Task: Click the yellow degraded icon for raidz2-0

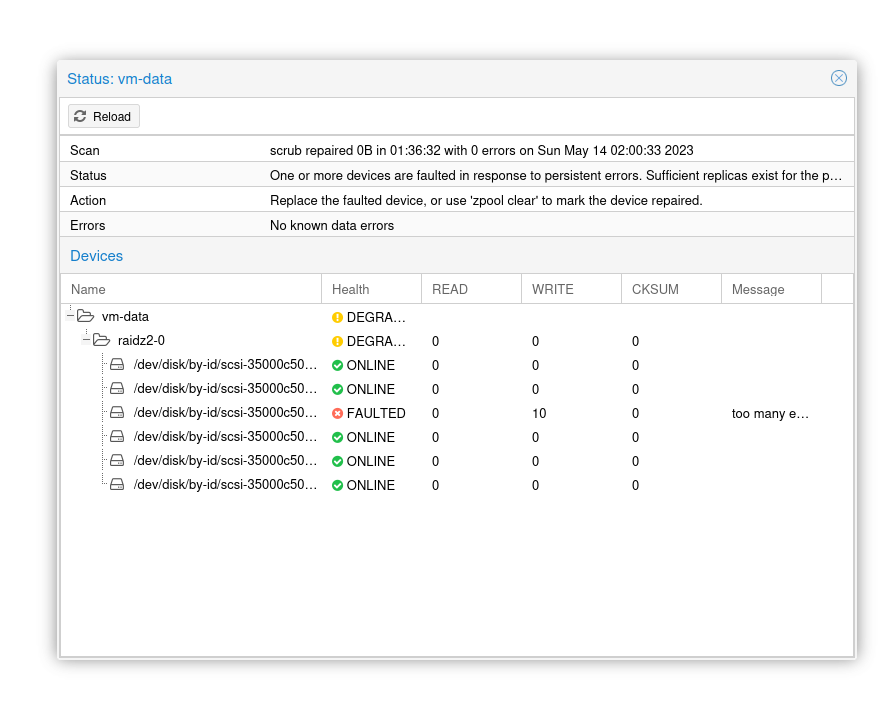Action: 338,341
